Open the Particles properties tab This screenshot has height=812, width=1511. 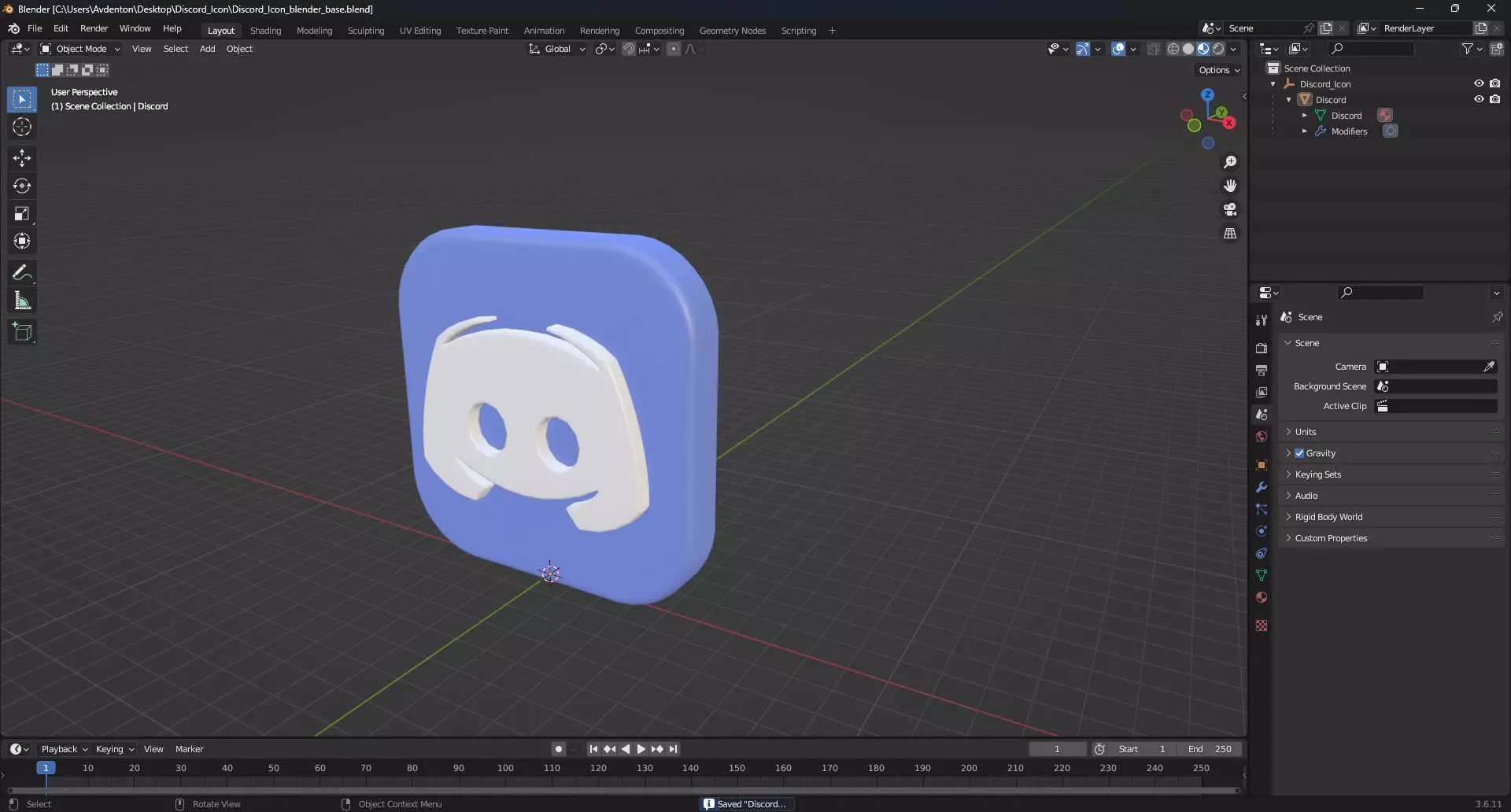(1262, 509)
